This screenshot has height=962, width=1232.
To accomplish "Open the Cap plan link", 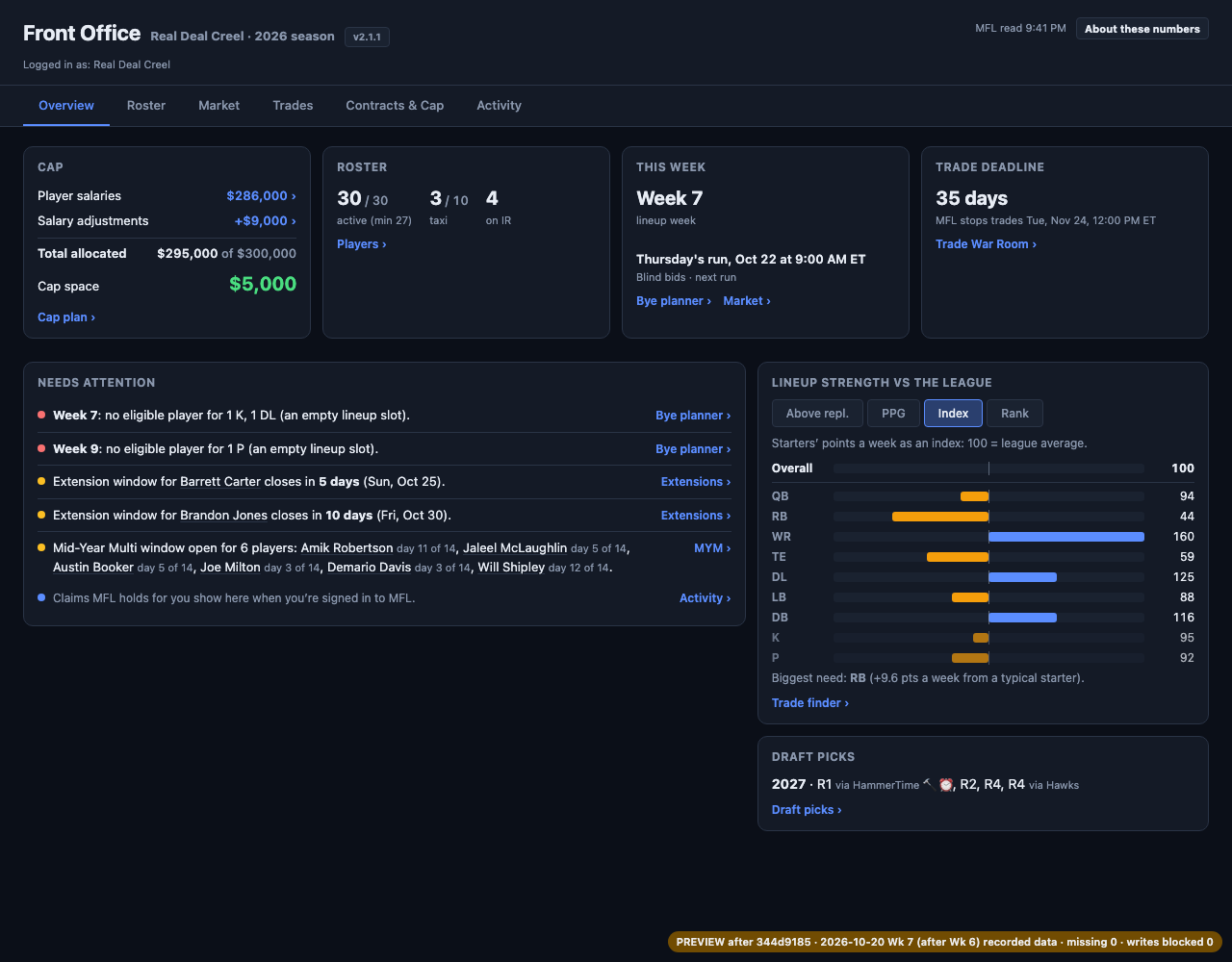I will coord(66,316).
